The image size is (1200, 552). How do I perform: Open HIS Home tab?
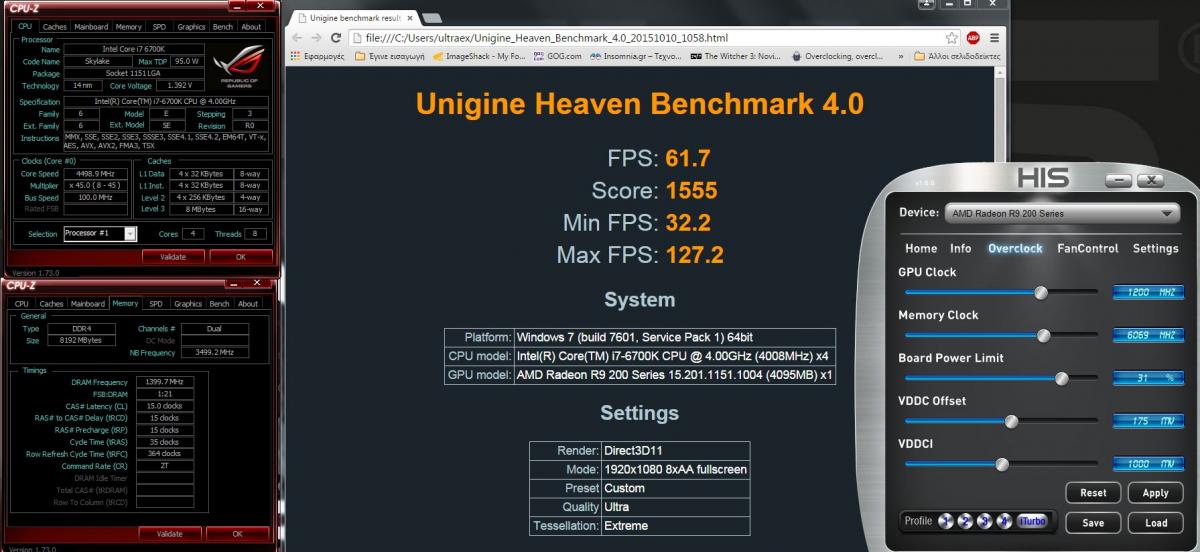tap(921, 248)
